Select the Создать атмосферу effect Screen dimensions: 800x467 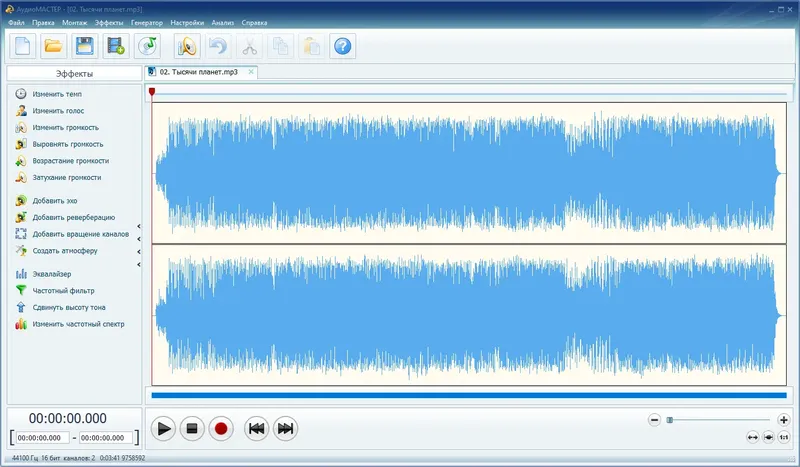coord(56,251)
